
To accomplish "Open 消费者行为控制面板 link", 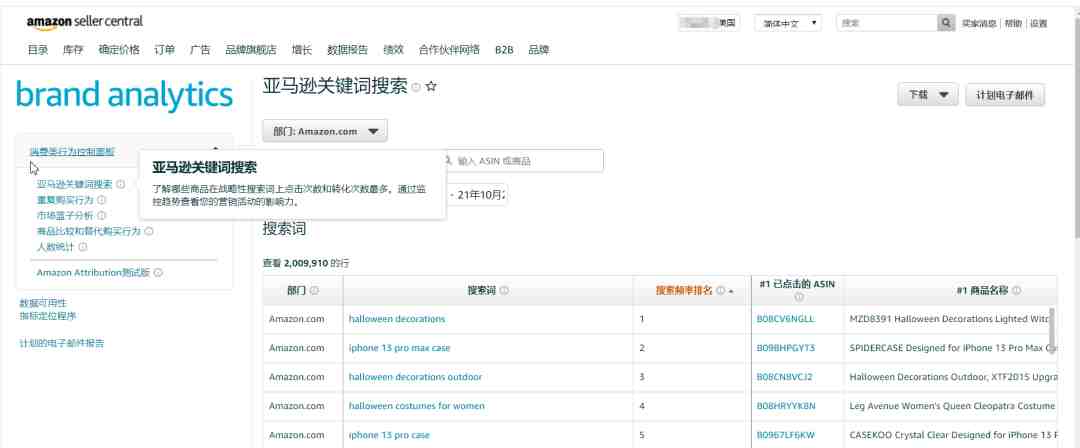I will (x=72, y=152).
